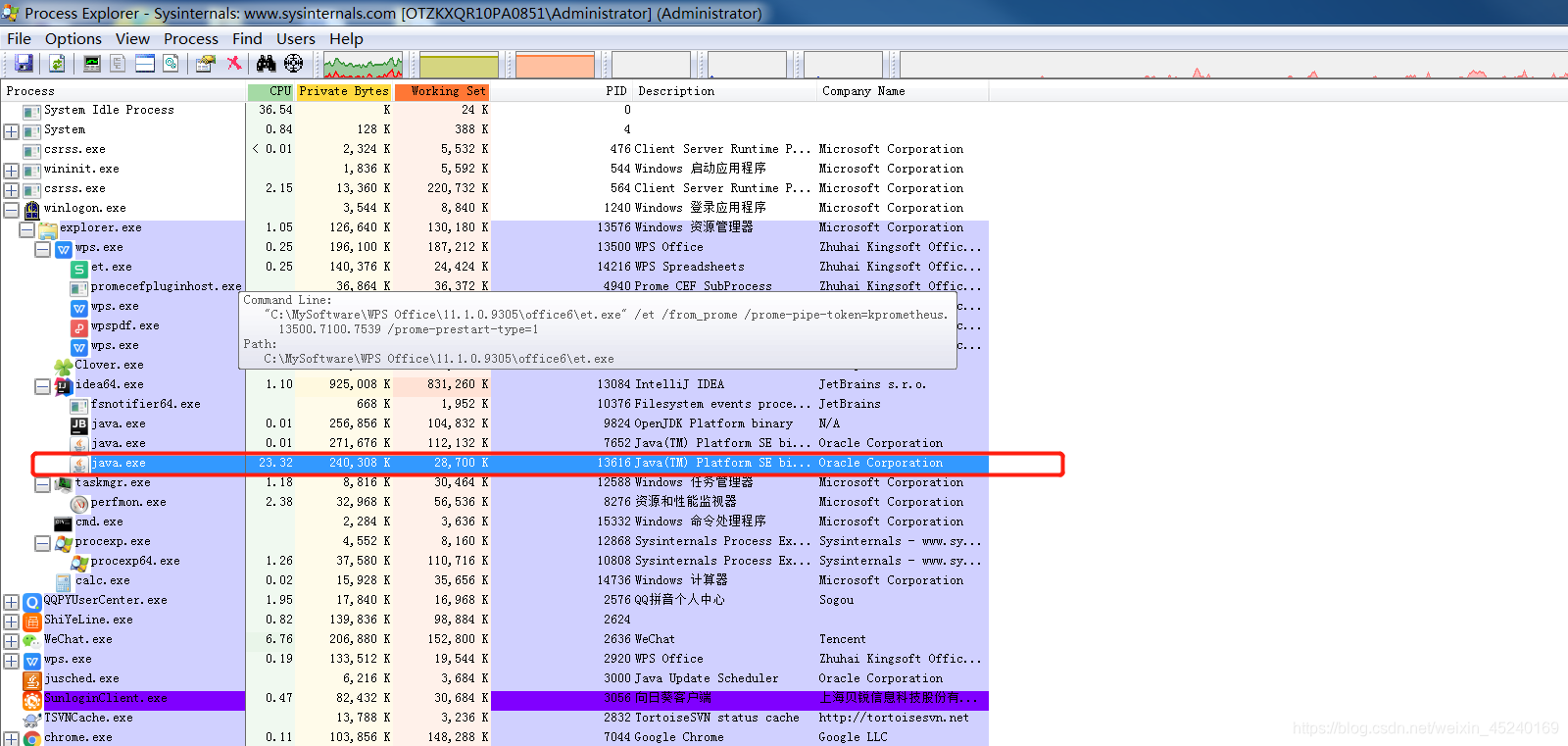Click the orange physical memory graph
Viewport: 1568px width, 746px height.
[556, 66]
